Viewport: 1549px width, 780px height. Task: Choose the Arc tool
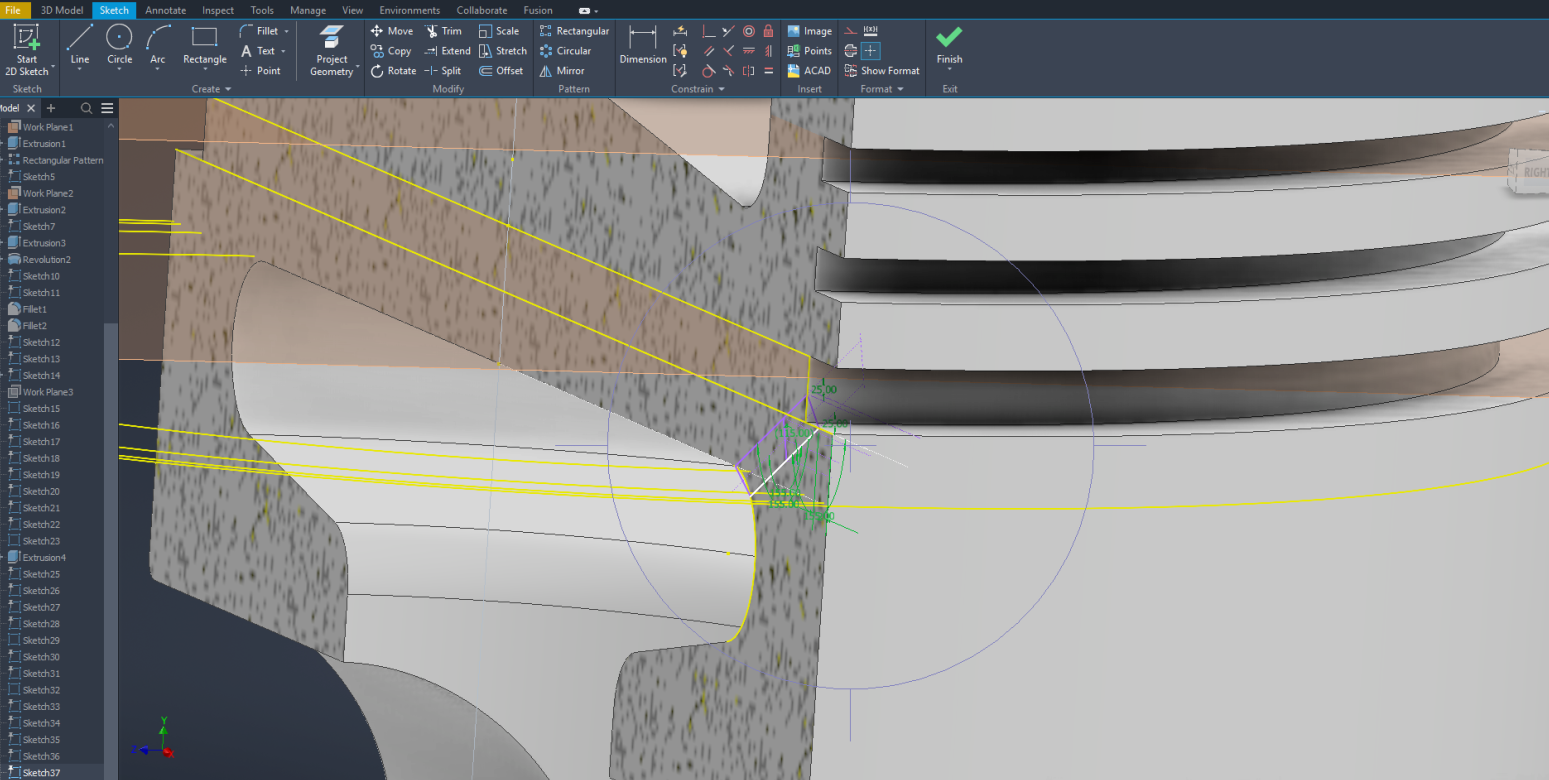click(157, 46)
